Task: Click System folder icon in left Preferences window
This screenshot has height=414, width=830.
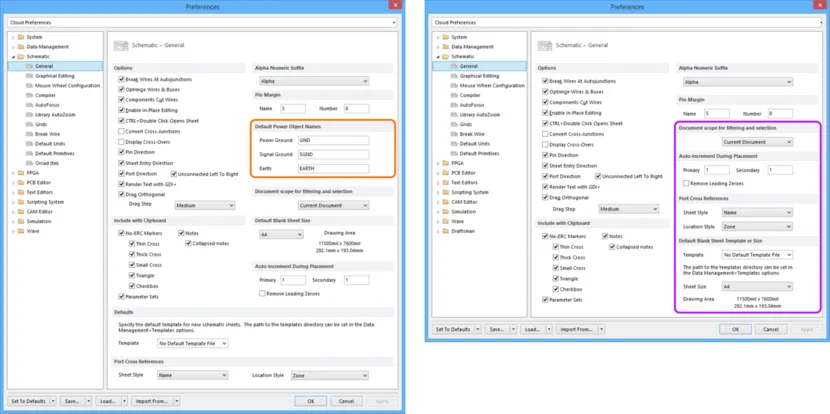Action: click(21, 37)
